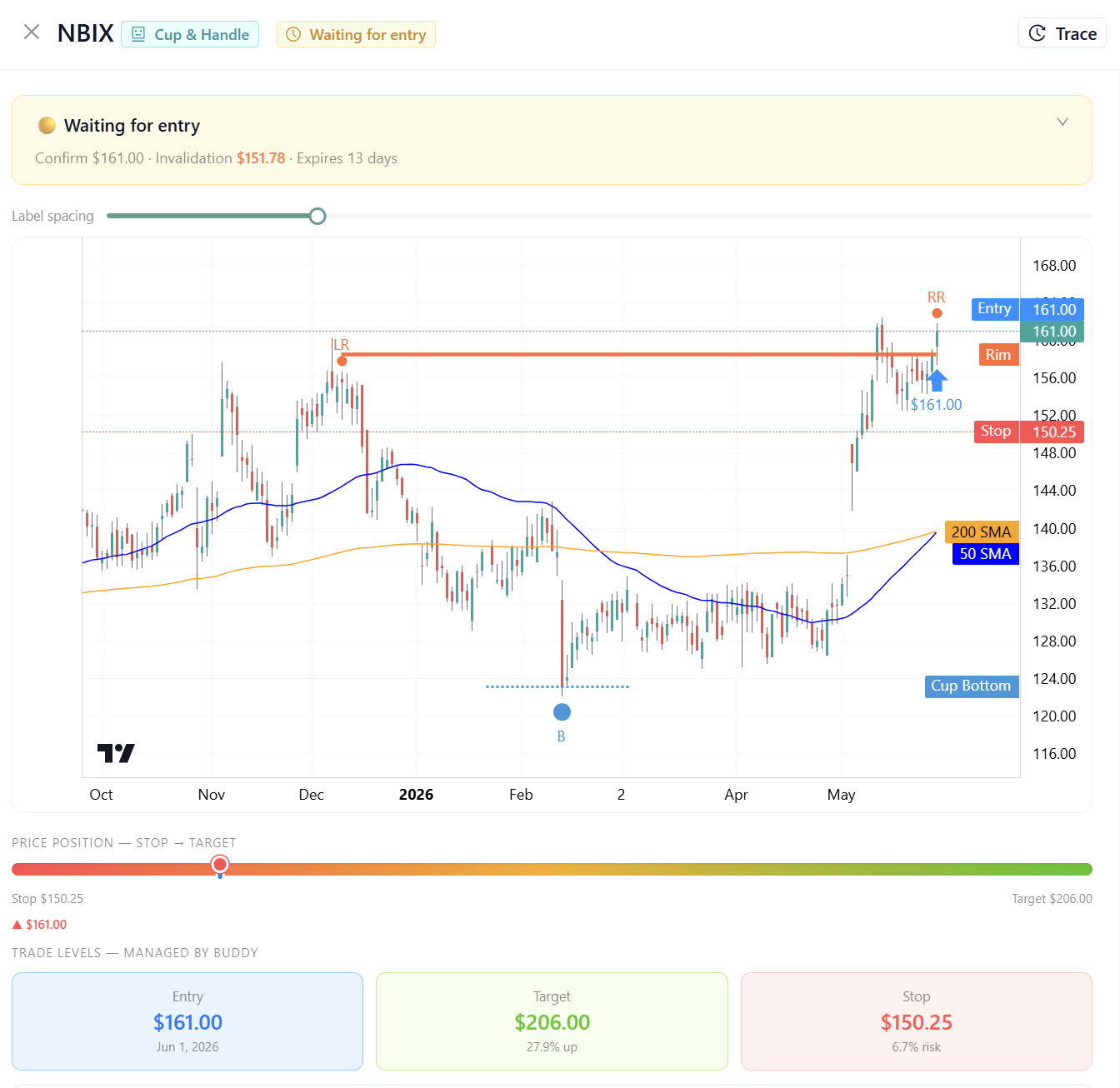The image size is (1120, 1088).
Task: Click the blue entry arrow icon
Action: tap(937, 381)
